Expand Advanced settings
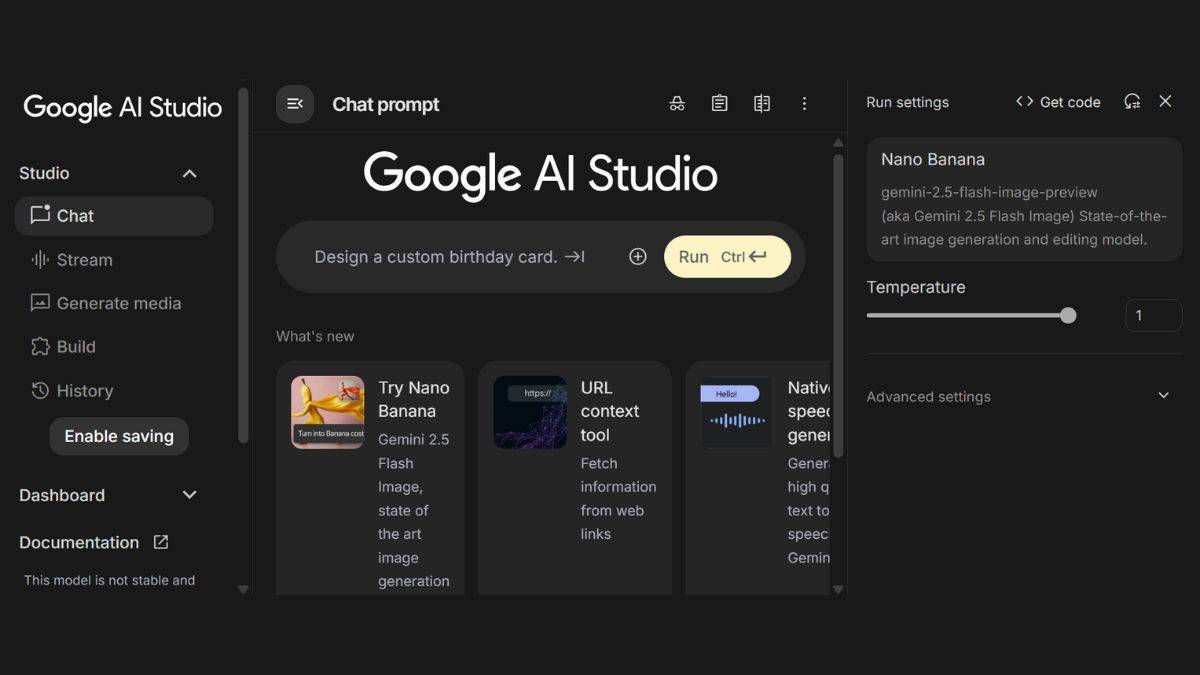The height and width of the screenshot is (675, 1200). tap(1163, 396)
